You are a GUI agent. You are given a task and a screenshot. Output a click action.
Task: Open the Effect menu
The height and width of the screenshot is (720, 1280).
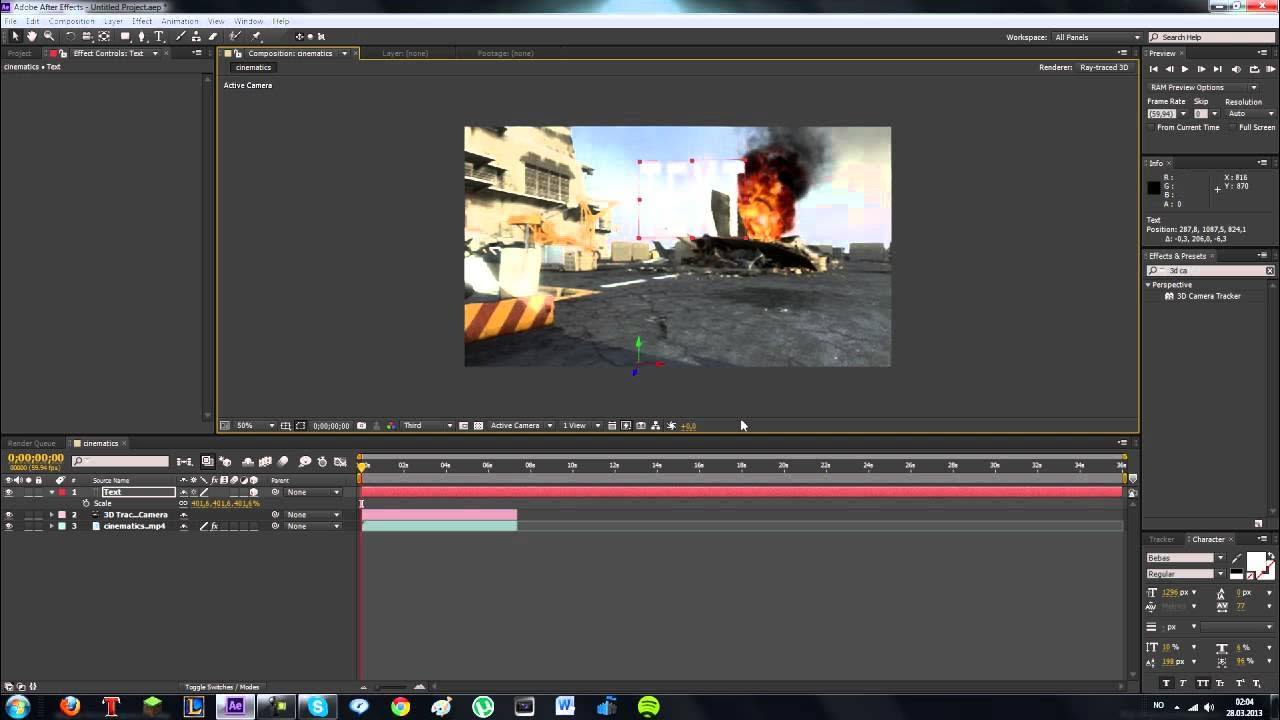point(142,21)
